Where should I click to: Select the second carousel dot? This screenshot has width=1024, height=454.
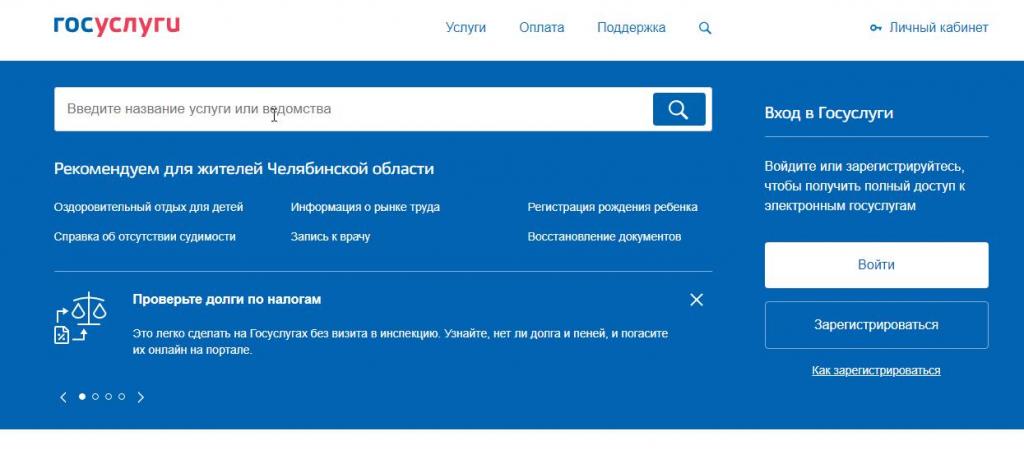pos(96,397)
